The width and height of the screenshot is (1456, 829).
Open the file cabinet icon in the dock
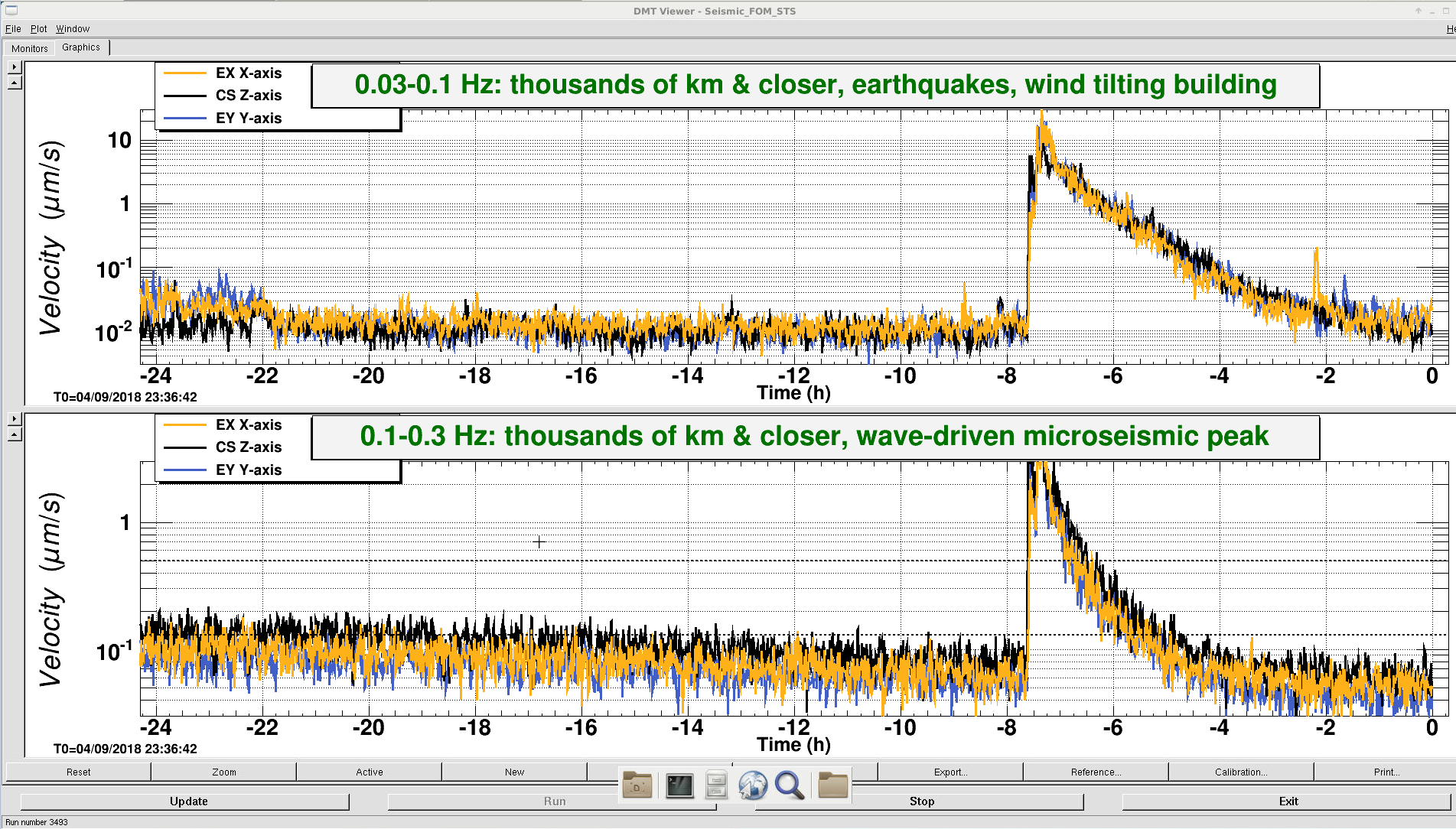[716, 785]
